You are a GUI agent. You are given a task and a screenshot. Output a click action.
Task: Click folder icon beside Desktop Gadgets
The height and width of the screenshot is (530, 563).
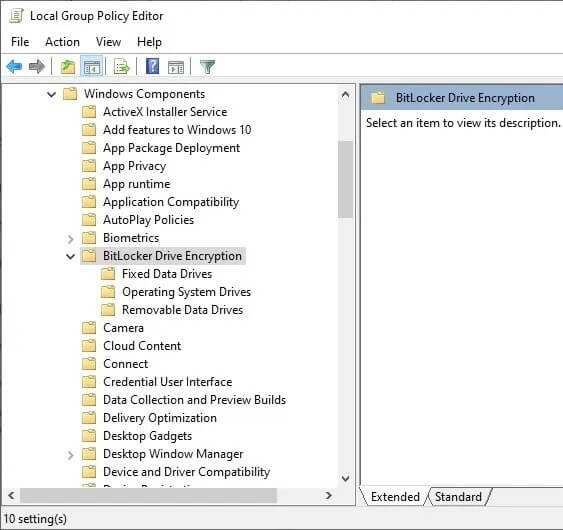tap(89, 436)
